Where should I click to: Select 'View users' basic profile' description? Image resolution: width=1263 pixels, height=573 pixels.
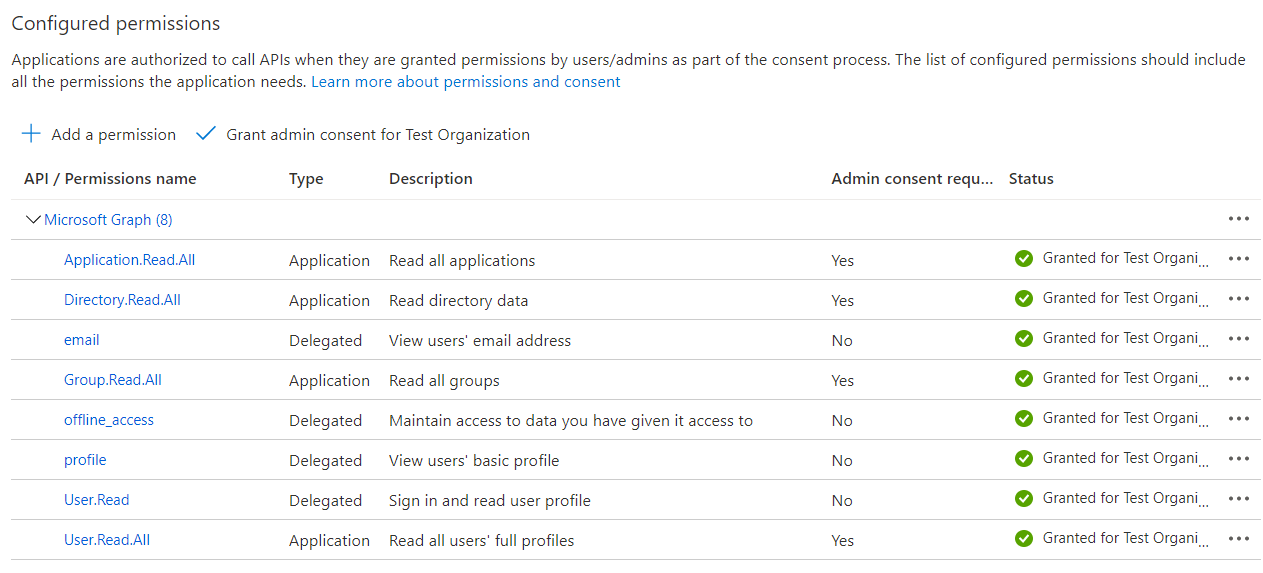[x=474, y=460]
